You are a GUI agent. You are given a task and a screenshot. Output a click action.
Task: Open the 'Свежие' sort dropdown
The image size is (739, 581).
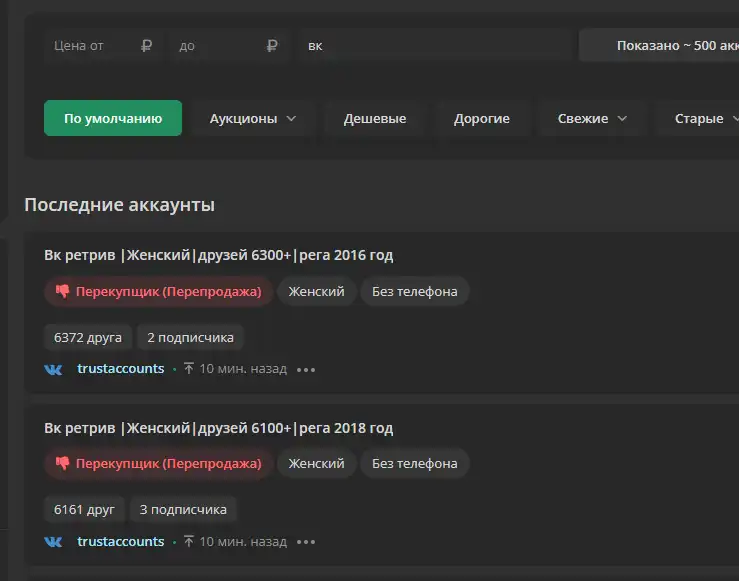[592, 118]
